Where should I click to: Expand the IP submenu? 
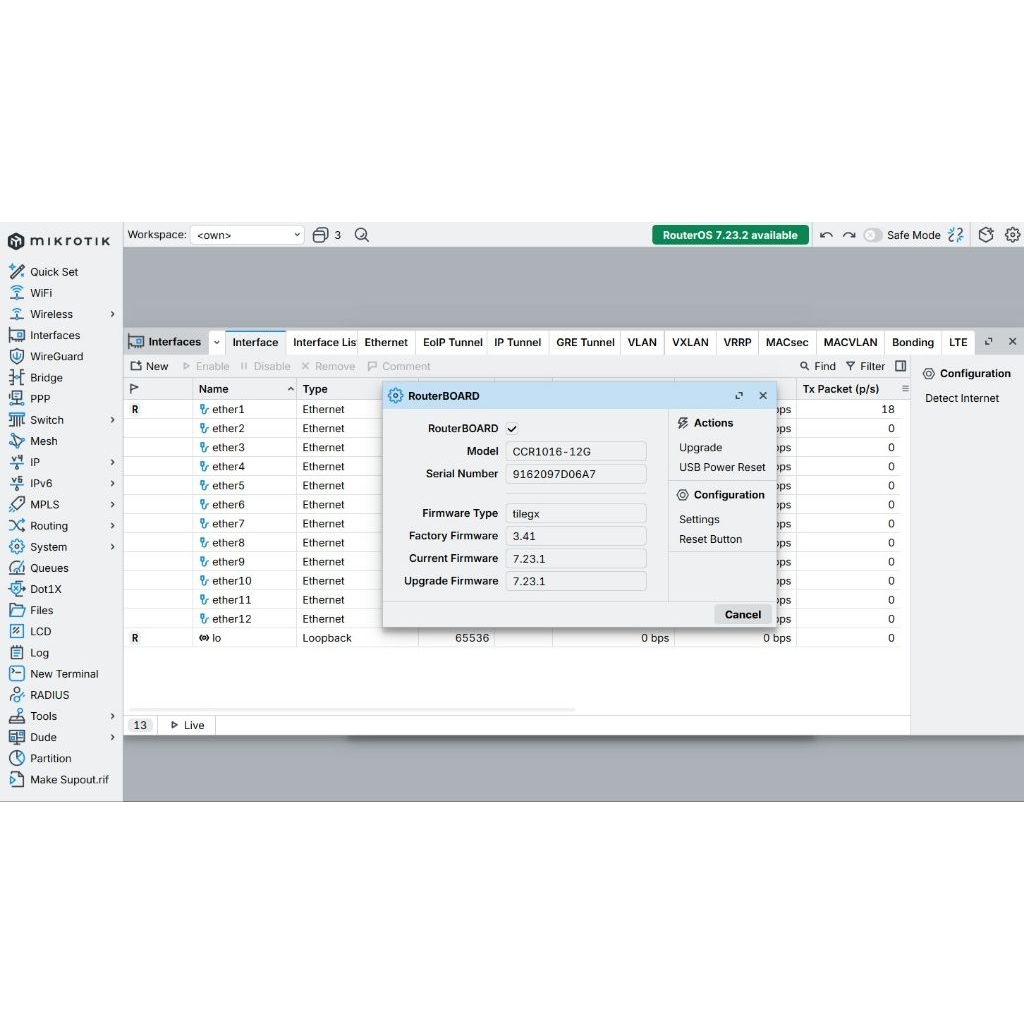tap(112, 462)
